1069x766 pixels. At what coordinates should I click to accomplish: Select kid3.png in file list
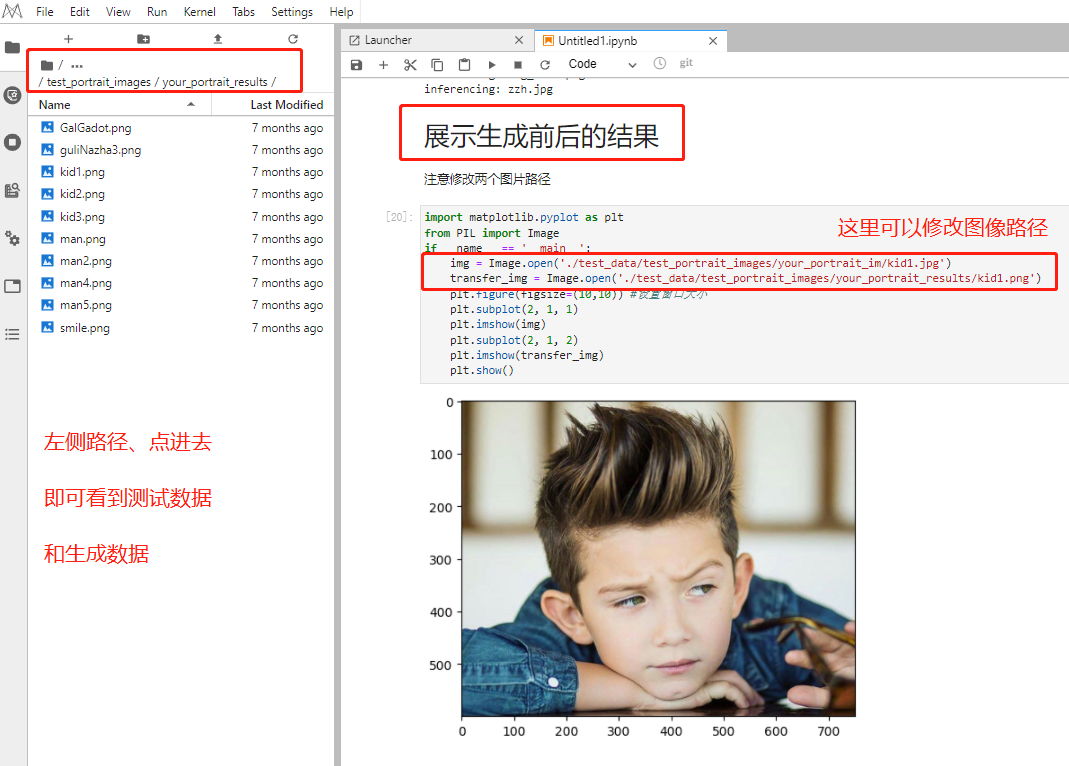point(181,217)
